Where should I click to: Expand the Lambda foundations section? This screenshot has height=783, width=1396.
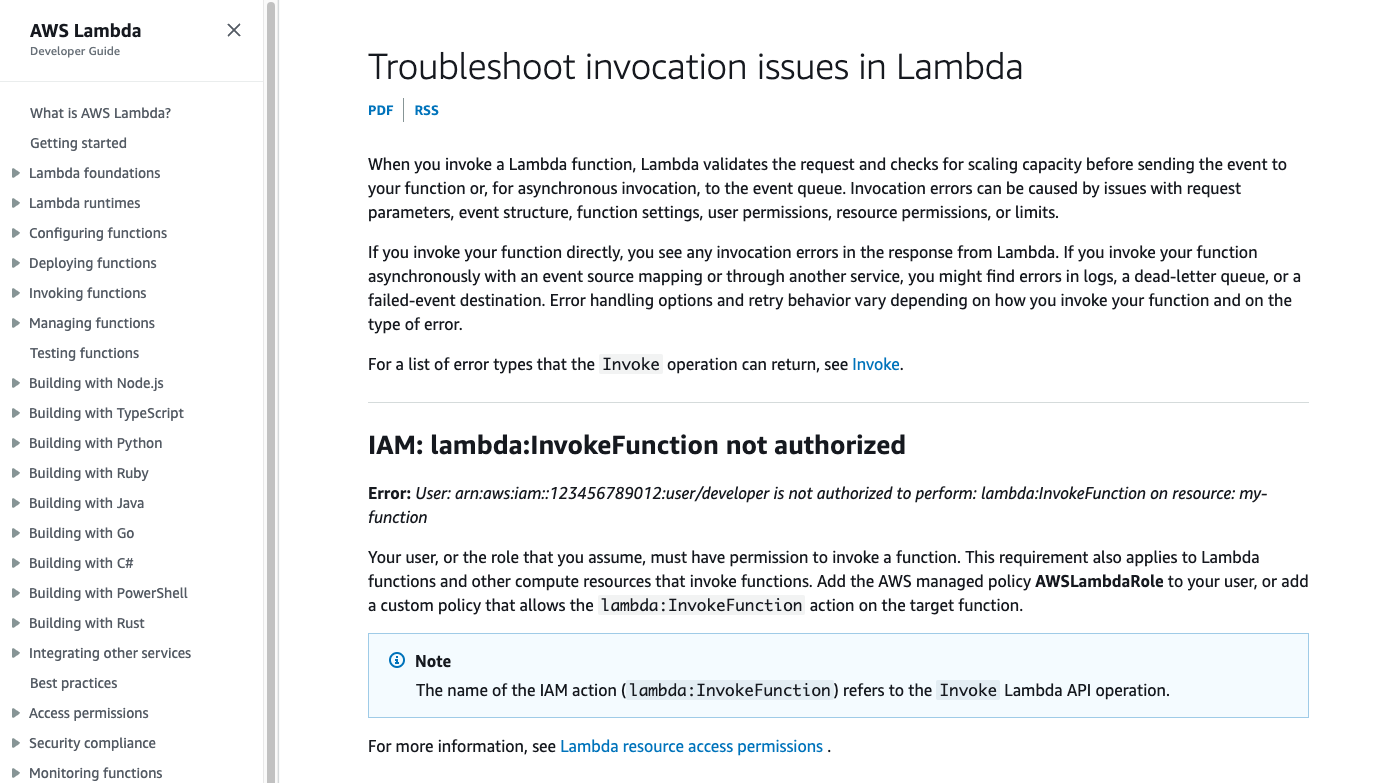tap(16, 173)
